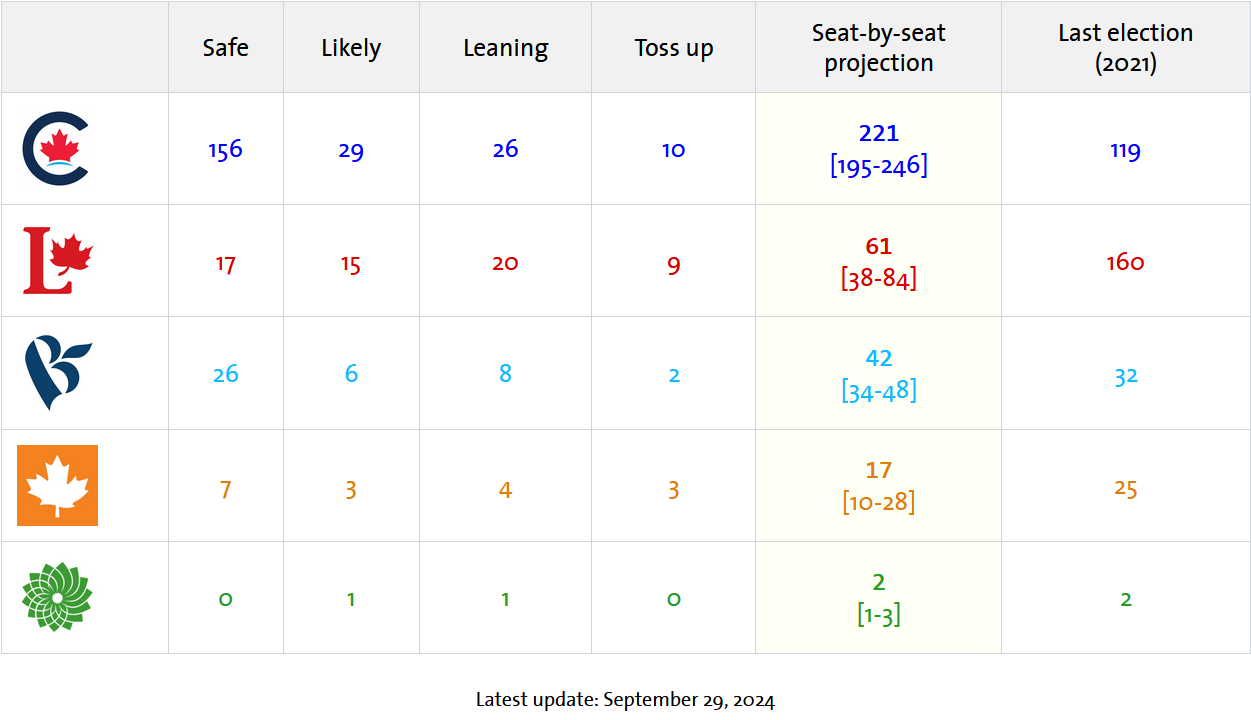1251x720 pixels.
Task: Click the orange NDP maple leaf logo
Action: click(x=57, y=485)
